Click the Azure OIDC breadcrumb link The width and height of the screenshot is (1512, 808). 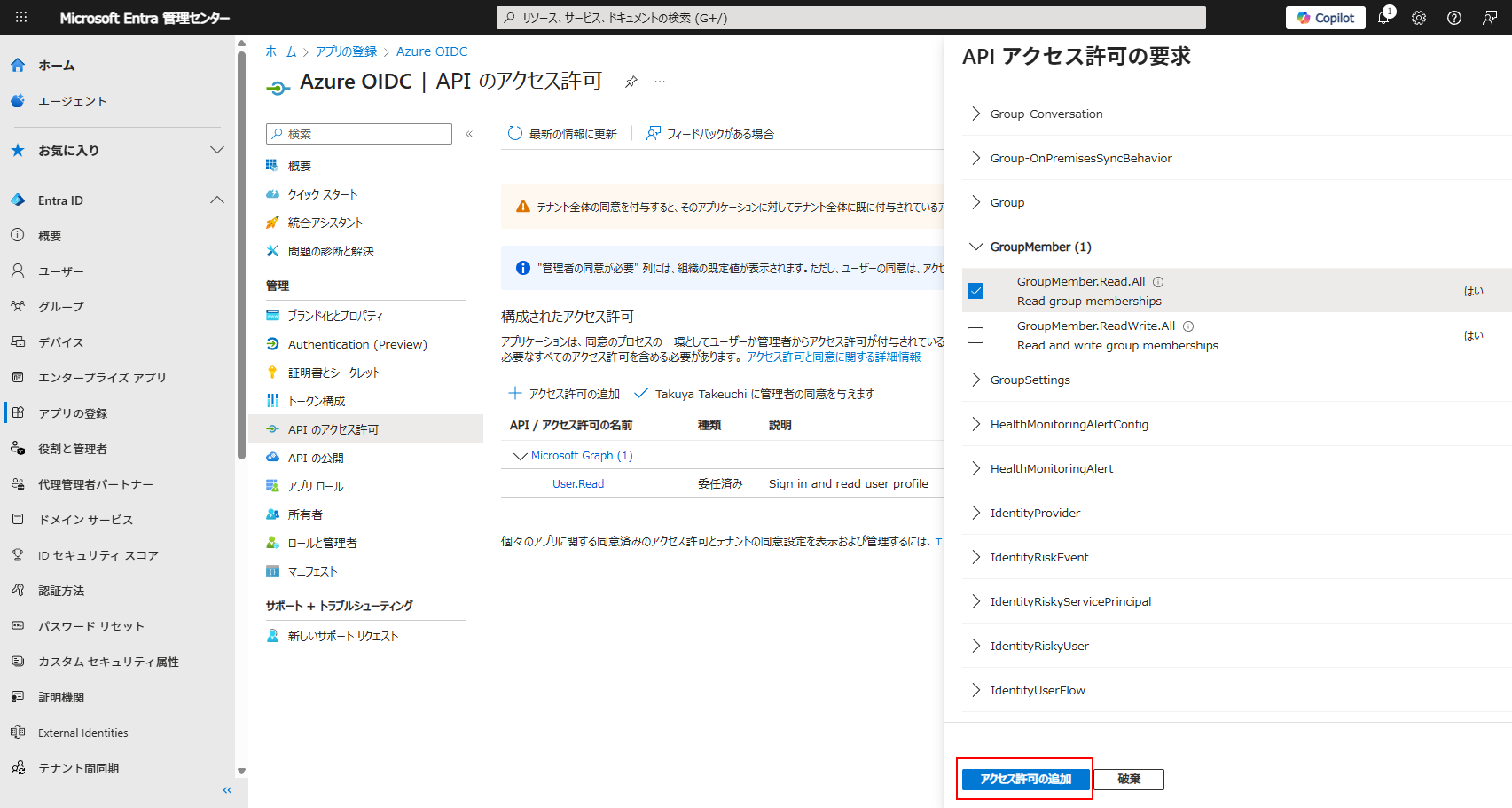pos(432,51)
